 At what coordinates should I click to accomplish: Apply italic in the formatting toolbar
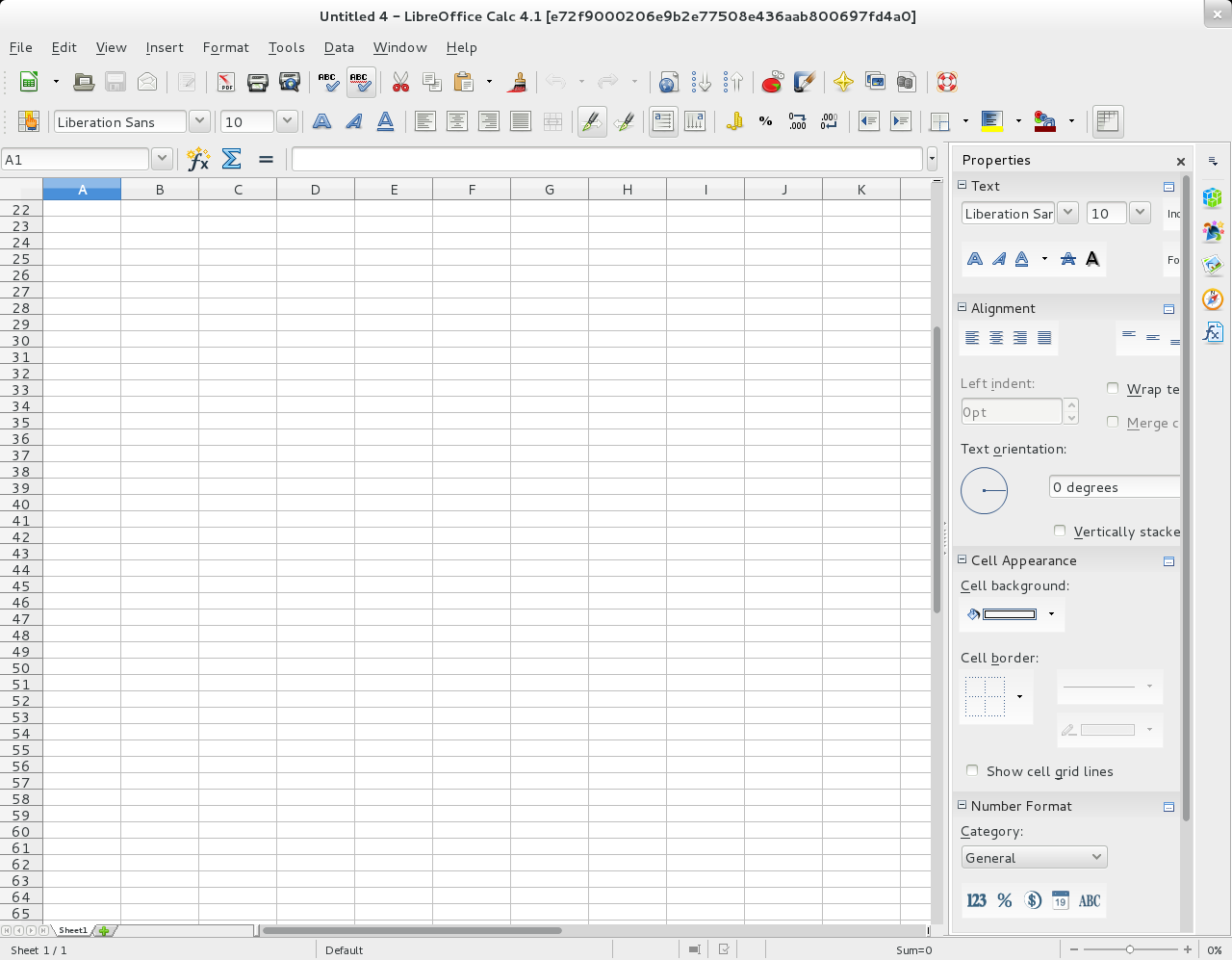353,121
